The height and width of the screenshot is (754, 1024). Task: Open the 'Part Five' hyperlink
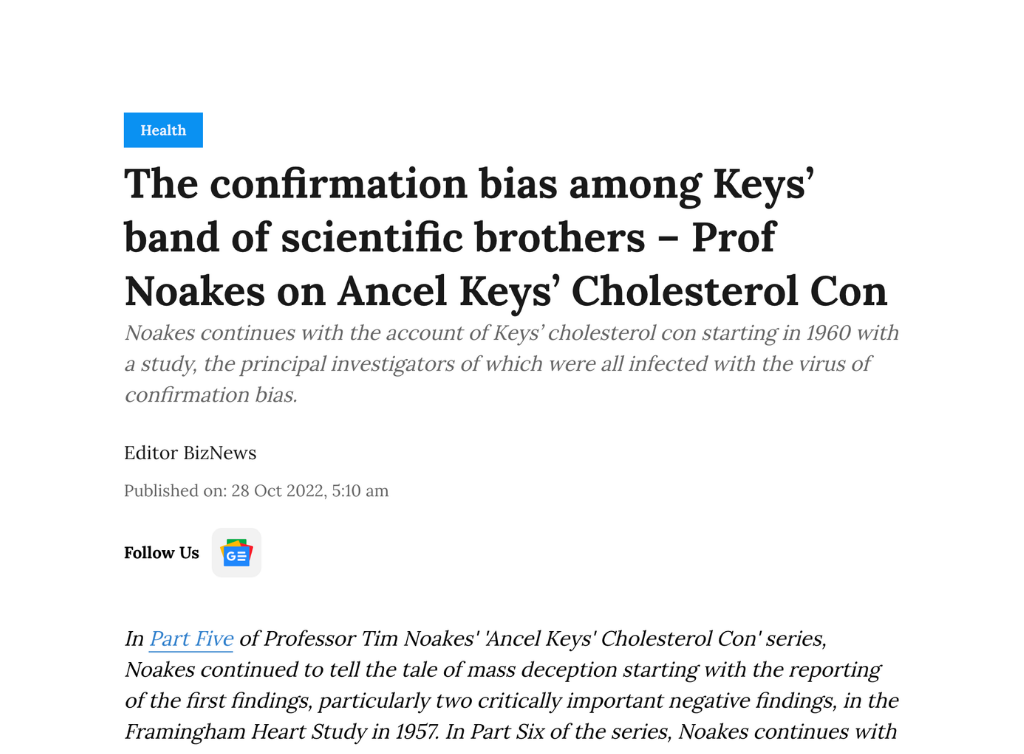[191, 638]
